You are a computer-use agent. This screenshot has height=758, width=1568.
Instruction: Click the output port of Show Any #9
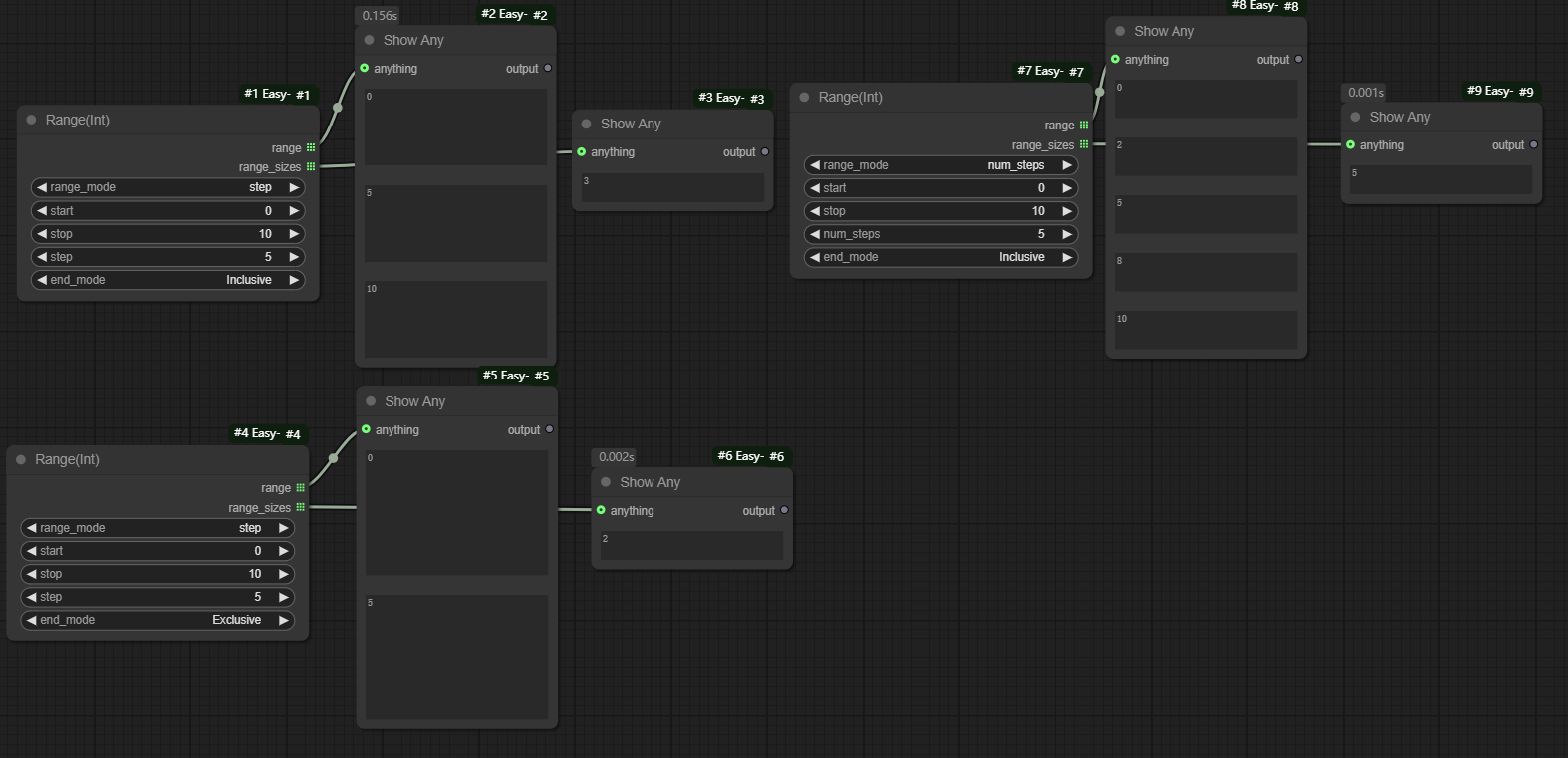pos(1533,145)
